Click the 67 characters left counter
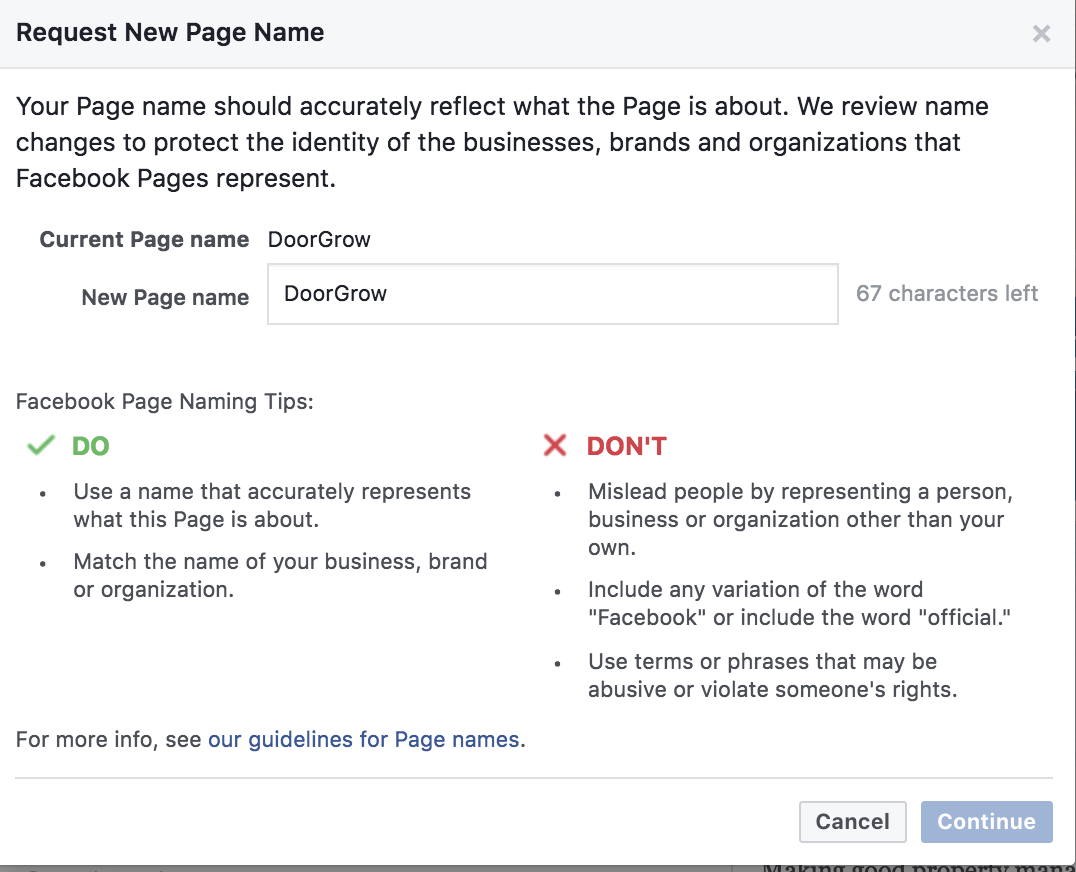 (x=946, y=294)
